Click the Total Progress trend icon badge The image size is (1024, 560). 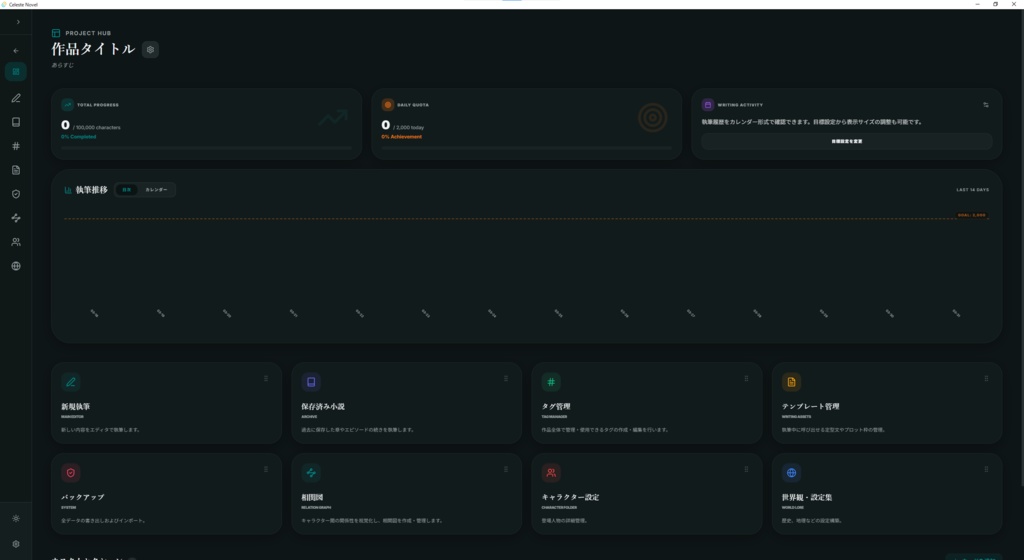pos(67,104)
